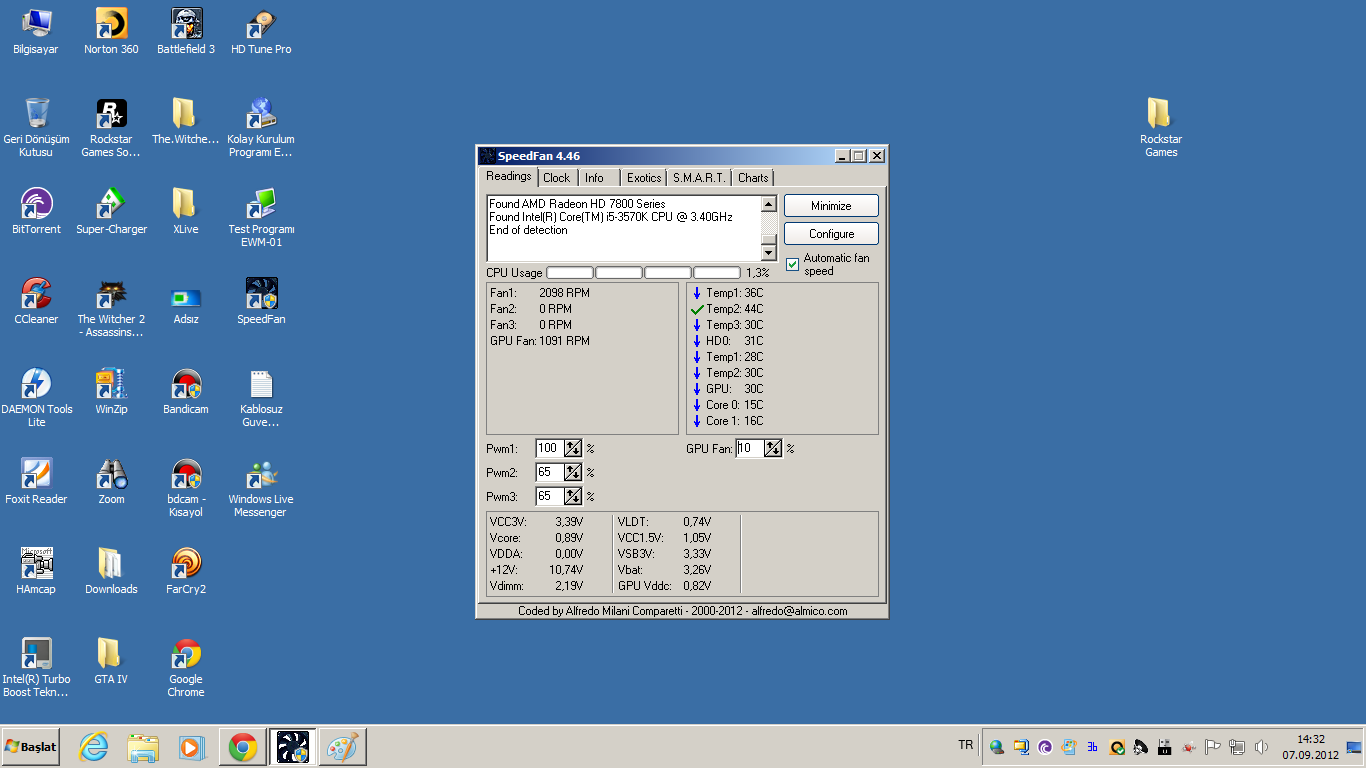
Task: Switch to the Readings tab
Action: tap(509, 177)
